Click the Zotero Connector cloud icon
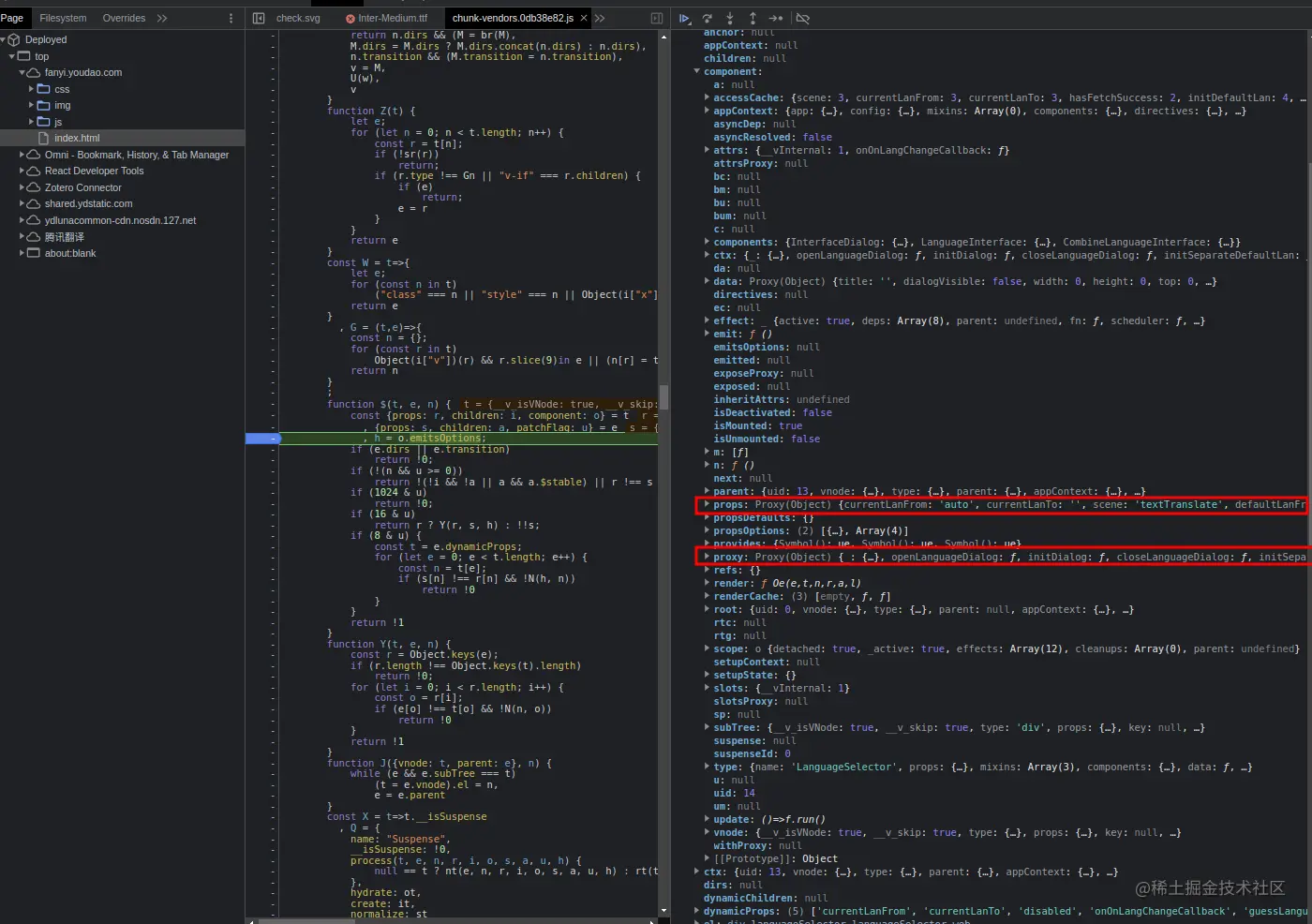 tap(34, 187)
